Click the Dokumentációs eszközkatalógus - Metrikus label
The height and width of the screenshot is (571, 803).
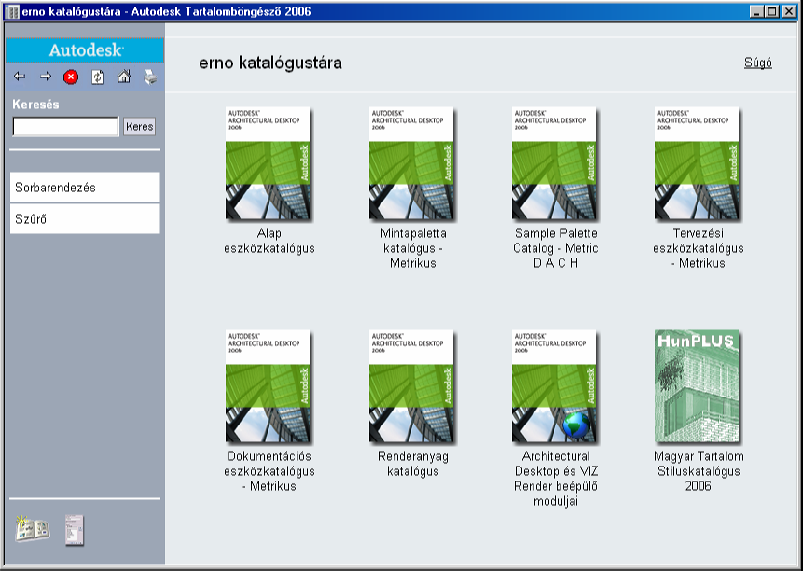(x=269, y=471)
